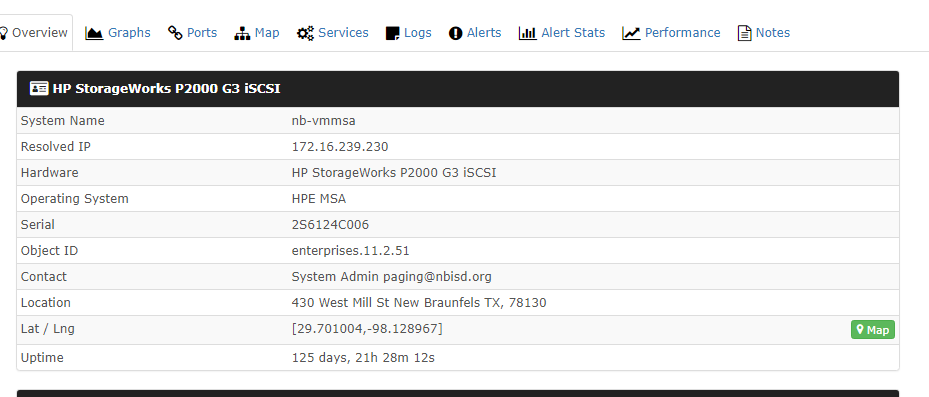Click the Services gears icon
This screenshot has width=929, height=397.
coord(305,33)
